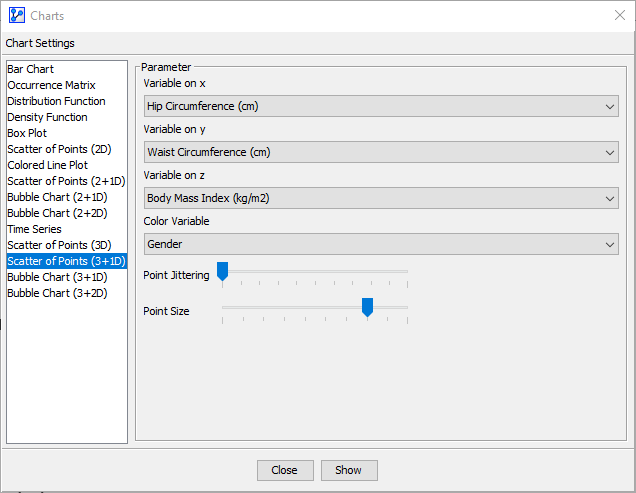
Task: Close the Charts dialog window
Action: tap(618, 15)
